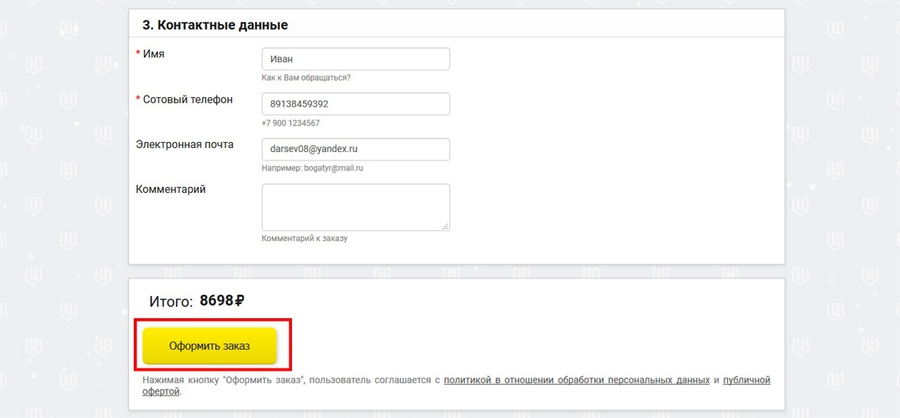Open the personal data processing policy link

[577, 380]
